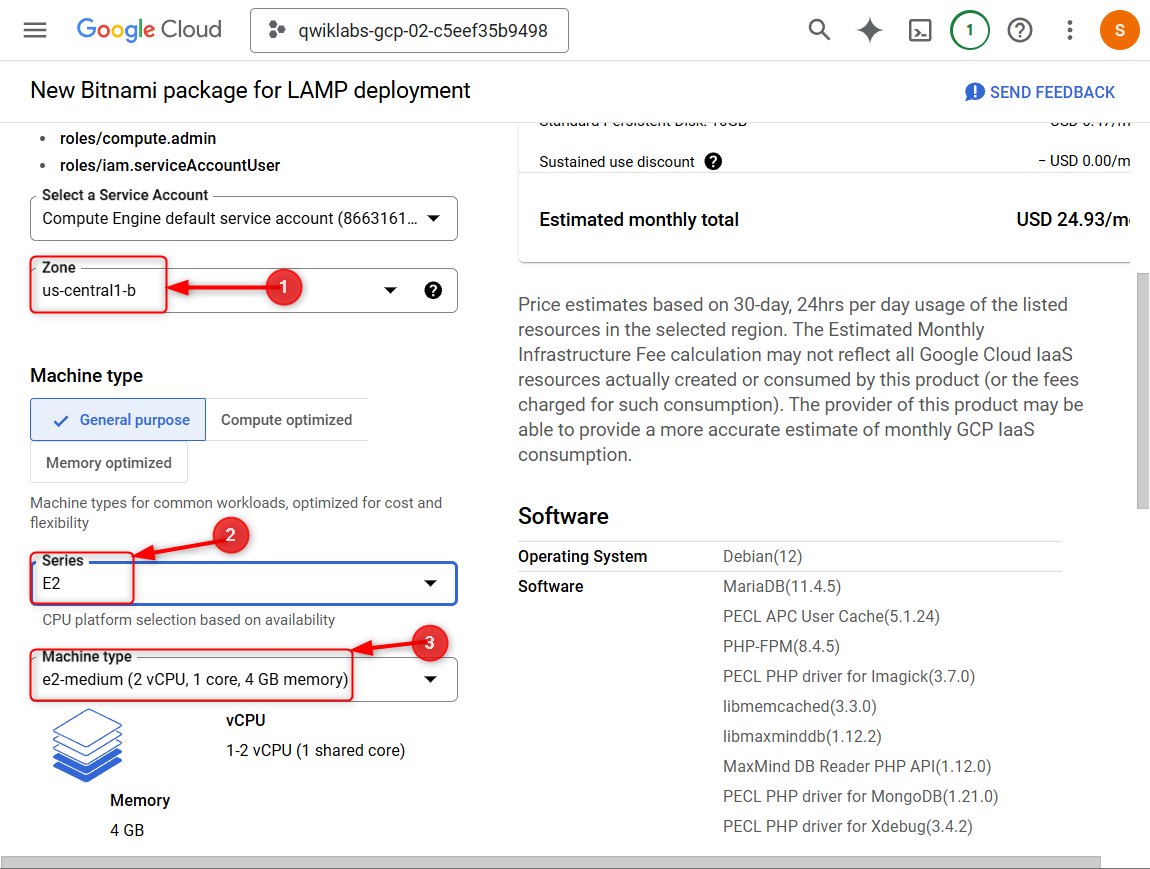The width and height of the screenshot is (1150, 869).
Task: Click the Google Cloud logo
Action: coord(149,30)
